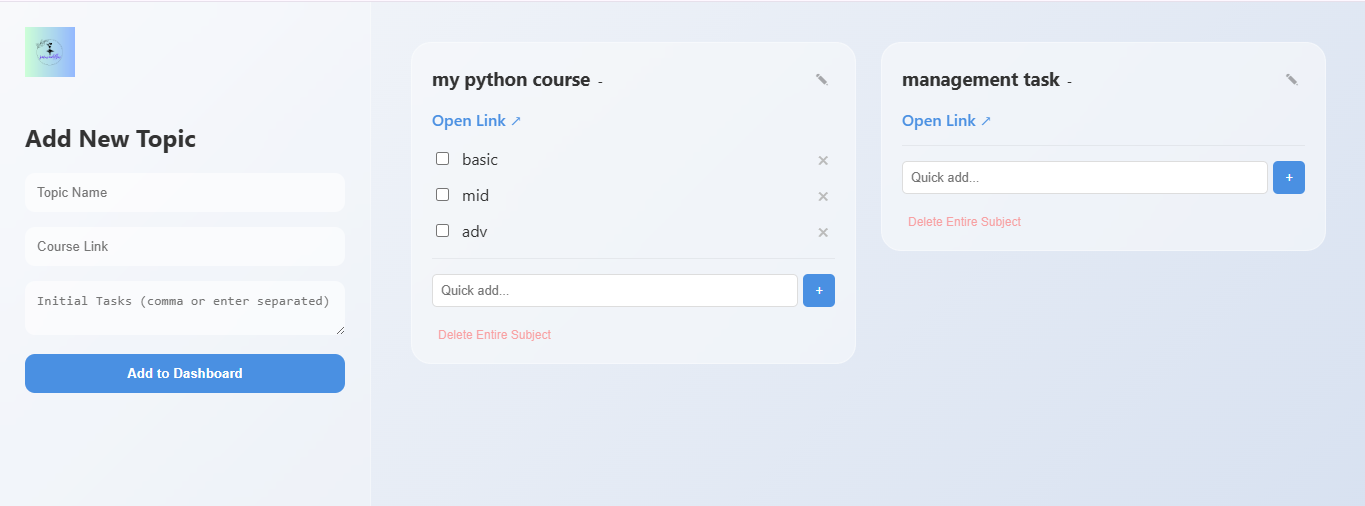Delete Entire Subject for management task
The width and height of the screenshot is (1365, 506).
click(x=964, y=222)
